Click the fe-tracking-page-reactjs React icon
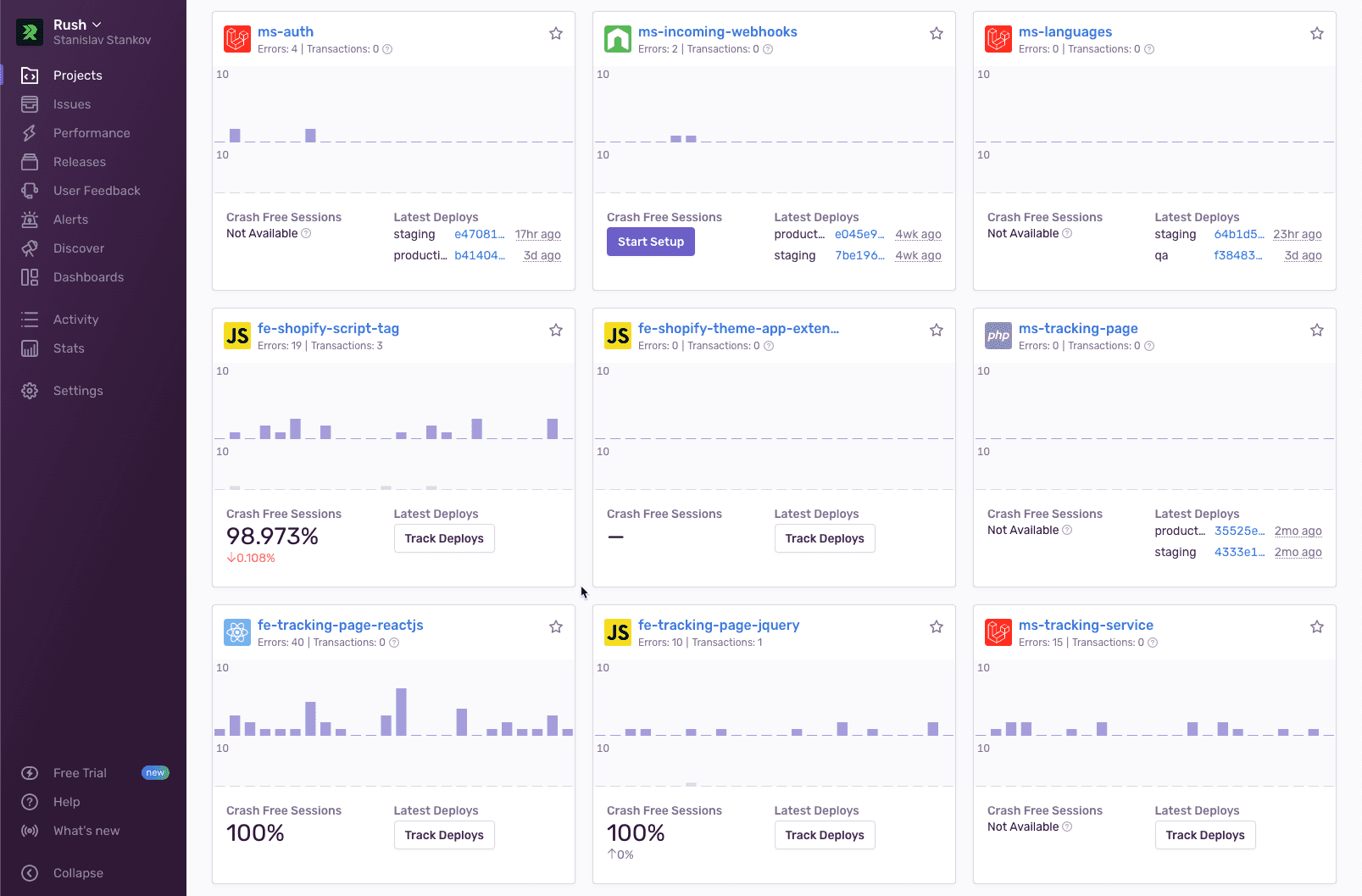Viewport: 1362px width, 896px height. point(237,632)
